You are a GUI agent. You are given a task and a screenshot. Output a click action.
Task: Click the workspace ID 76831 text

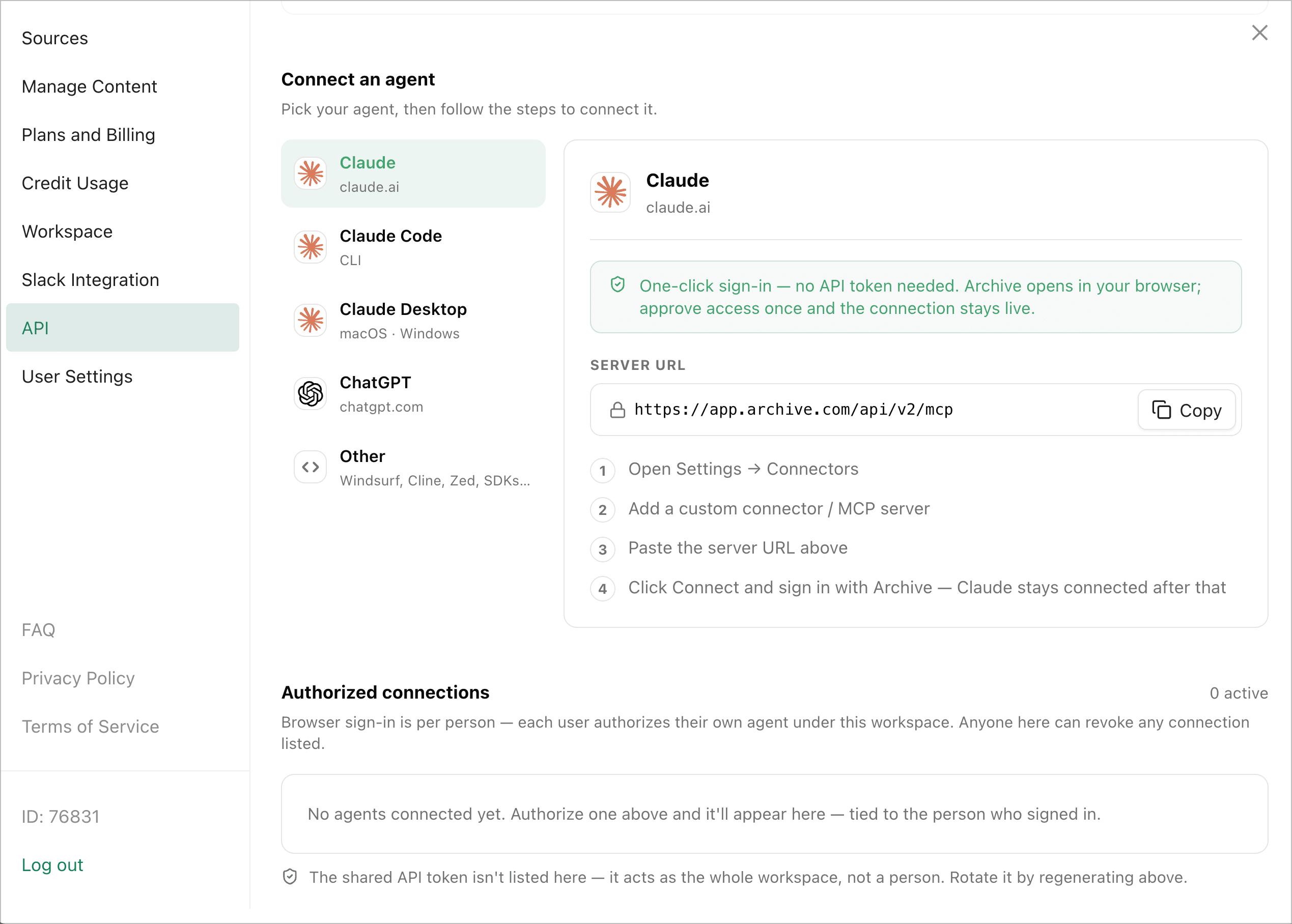pos(61,817)
